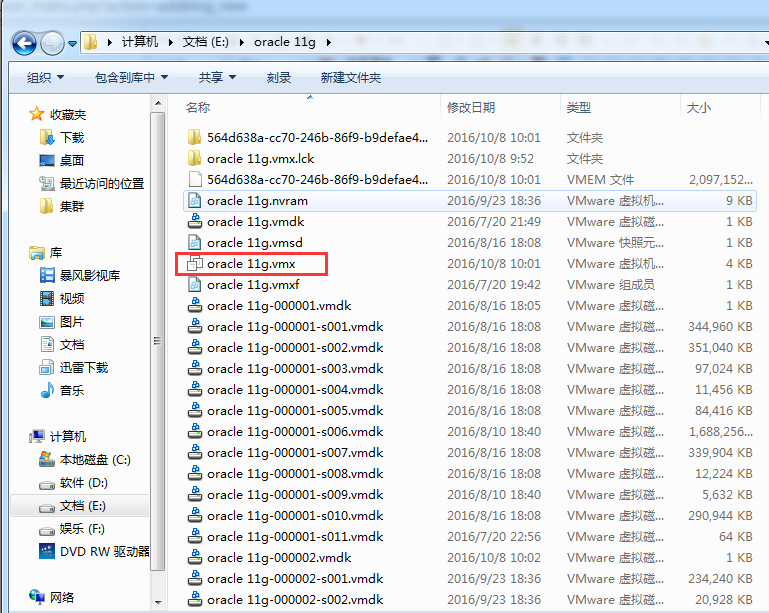
Task: Select oracle 11g-000002.vmdk disk icon
Action: coord(195,558)
